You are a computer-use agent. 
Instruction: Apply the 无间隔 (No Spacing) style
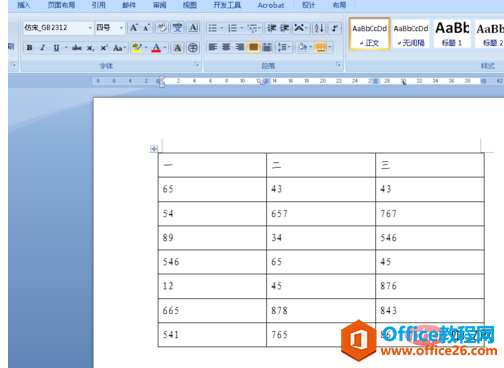click(411, 34)
